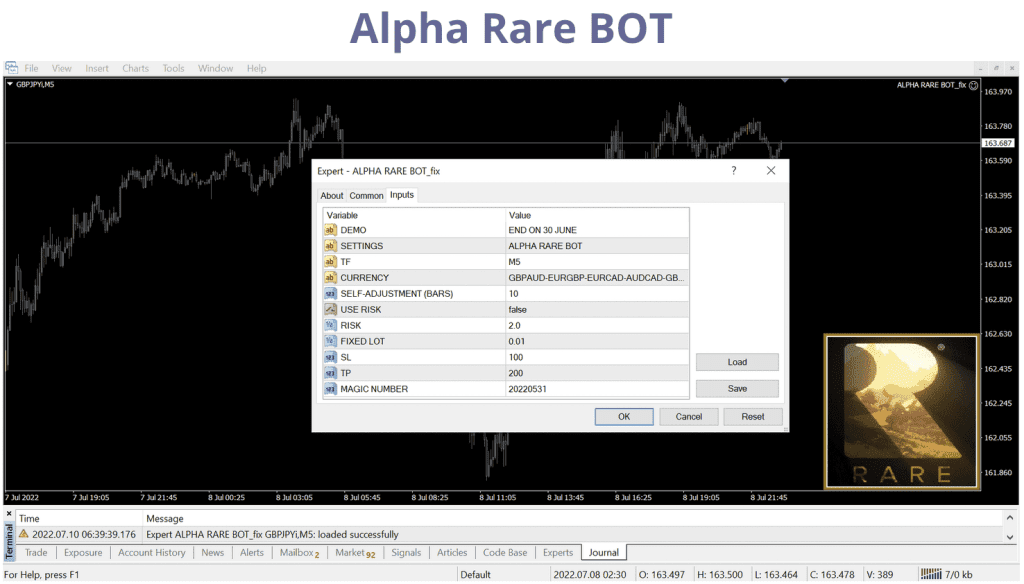Open the Window menu
The height and width of the screenshot is (584, 1024).
[x=216, y=68]
